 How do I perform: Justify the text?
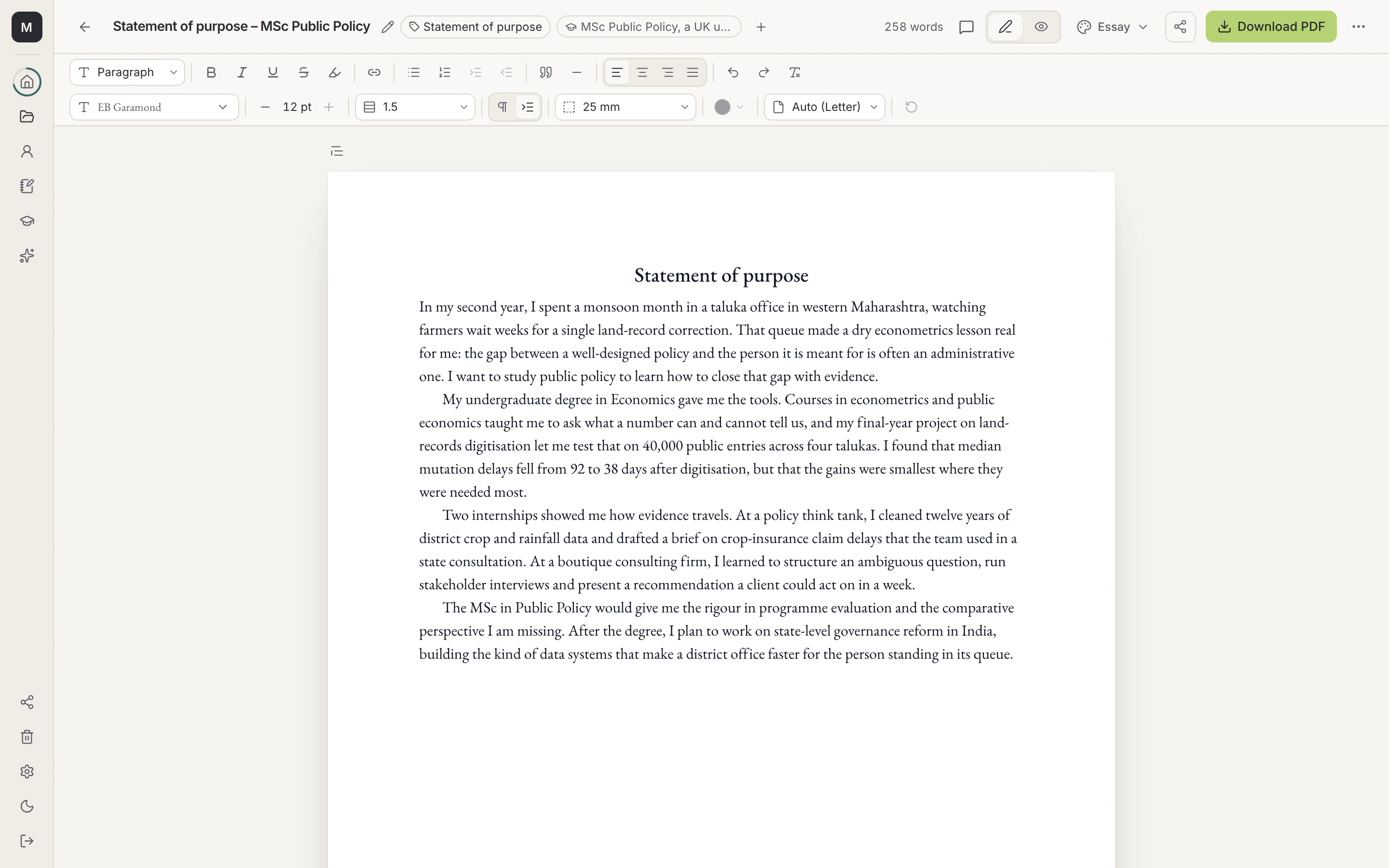[x=693, y=72]
